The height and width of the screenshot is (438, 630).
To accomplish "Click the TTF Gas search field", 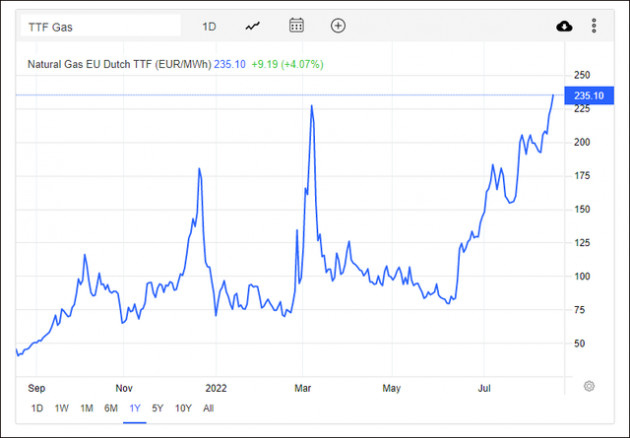I will click(100, 27).
